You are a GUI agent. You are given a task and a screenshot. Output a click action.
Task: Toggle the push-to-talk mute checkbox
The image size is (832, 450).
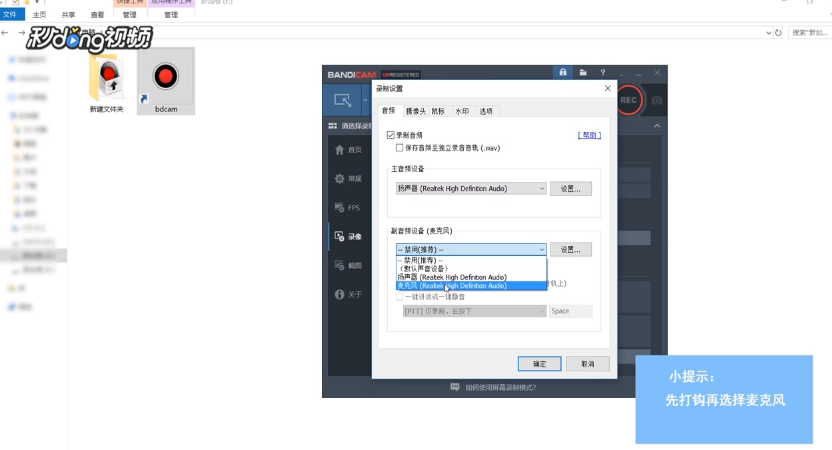[400, 297]
